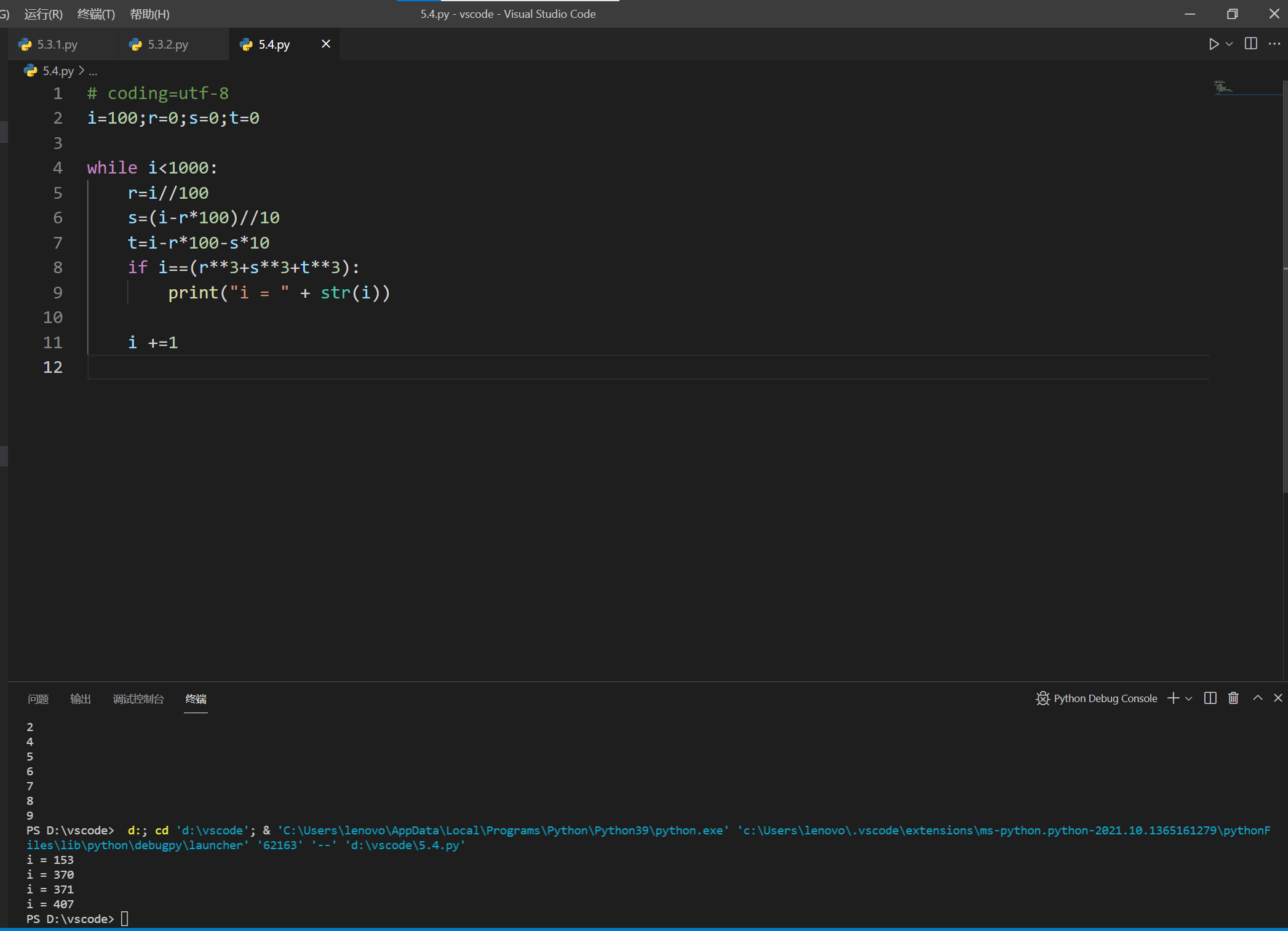The image size is (1288, 931).
Task: Kill terminal with trash icon
Action: click(1233, 698)
